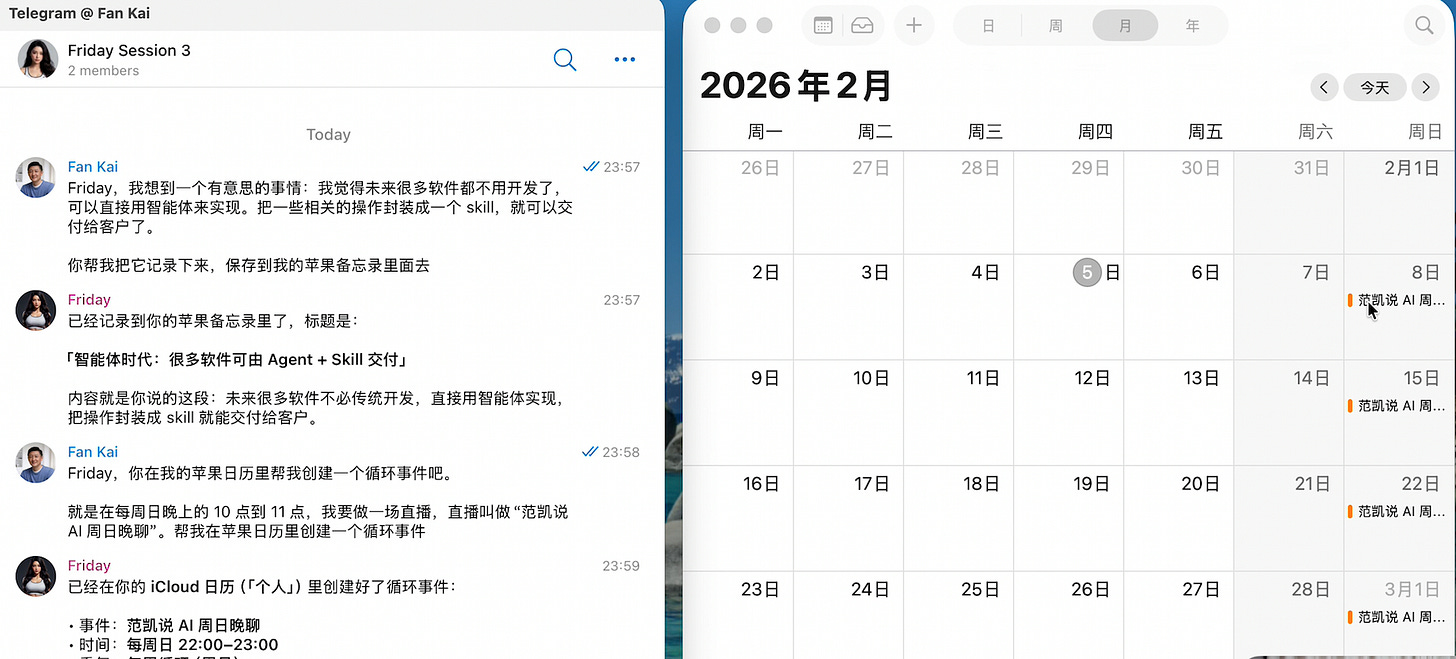Select the 2月1日 day cell
Viewport: 1456px width, 659px height.
click(x=1399, y=202)
